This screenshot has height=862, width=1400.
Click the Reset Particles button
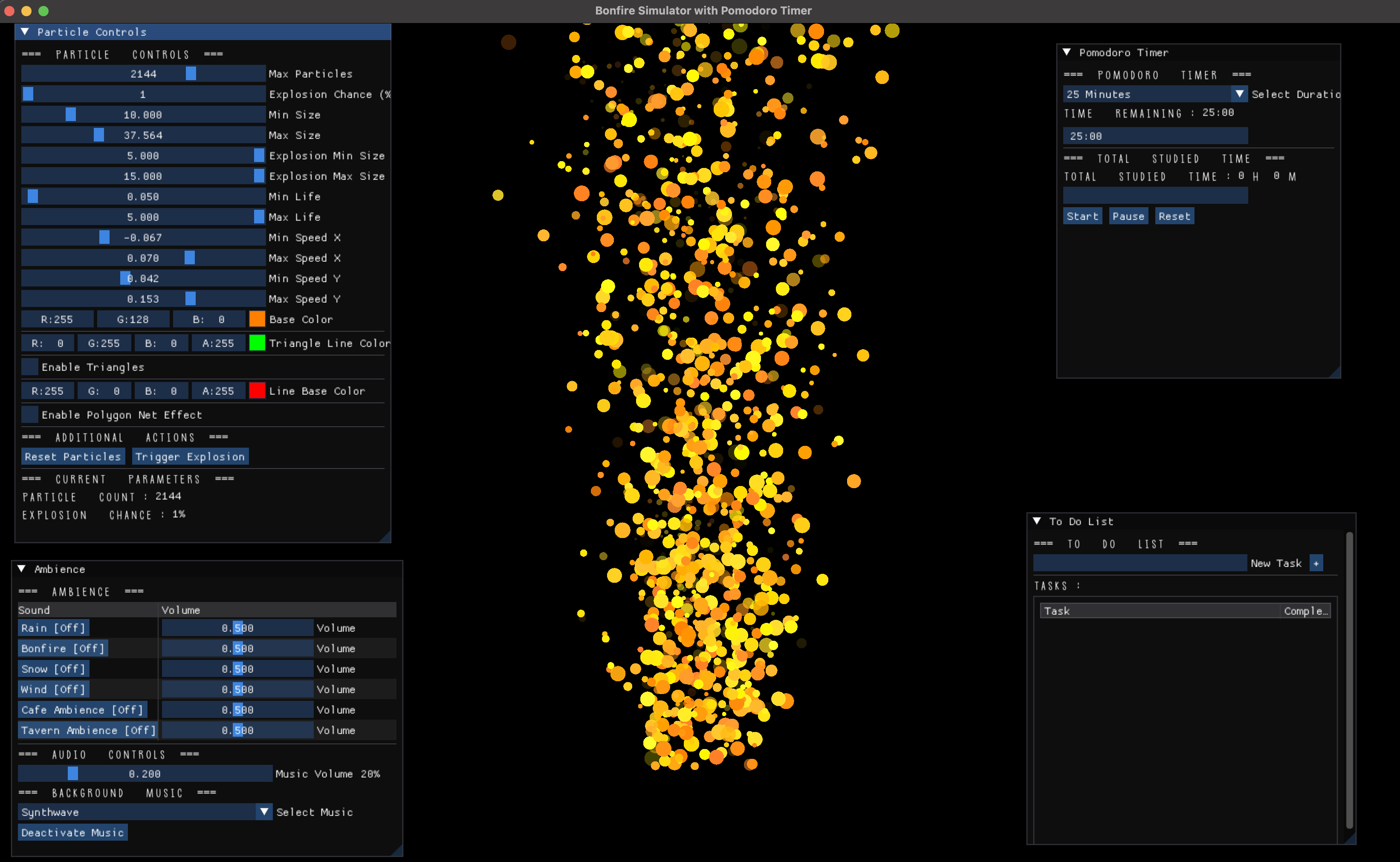click(73, 457)
